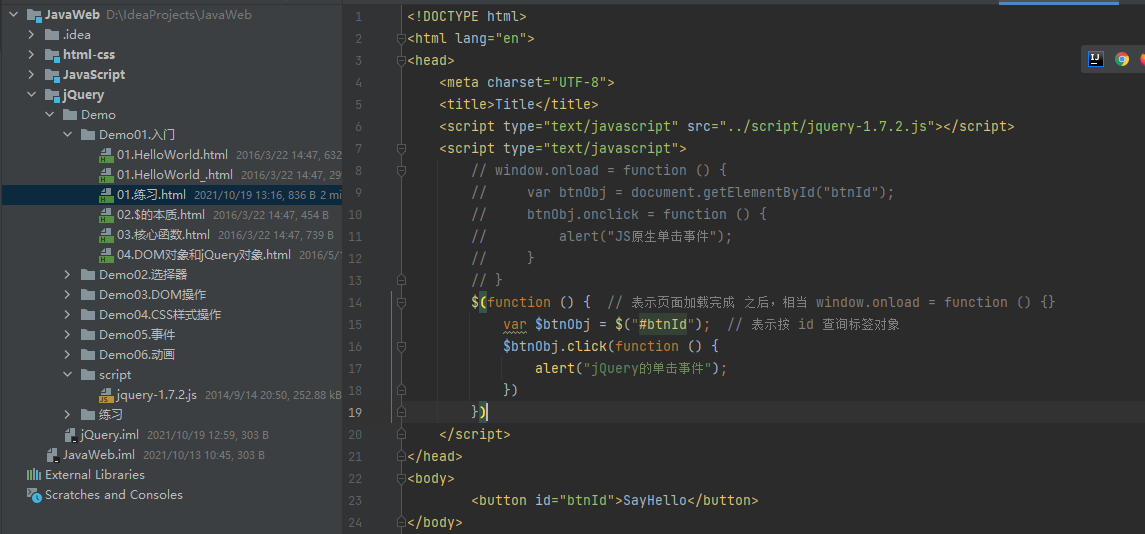Click the JavaWeb.iml module file icon
This screenshot has width=1145, height=534.
(x=53, y=455)
